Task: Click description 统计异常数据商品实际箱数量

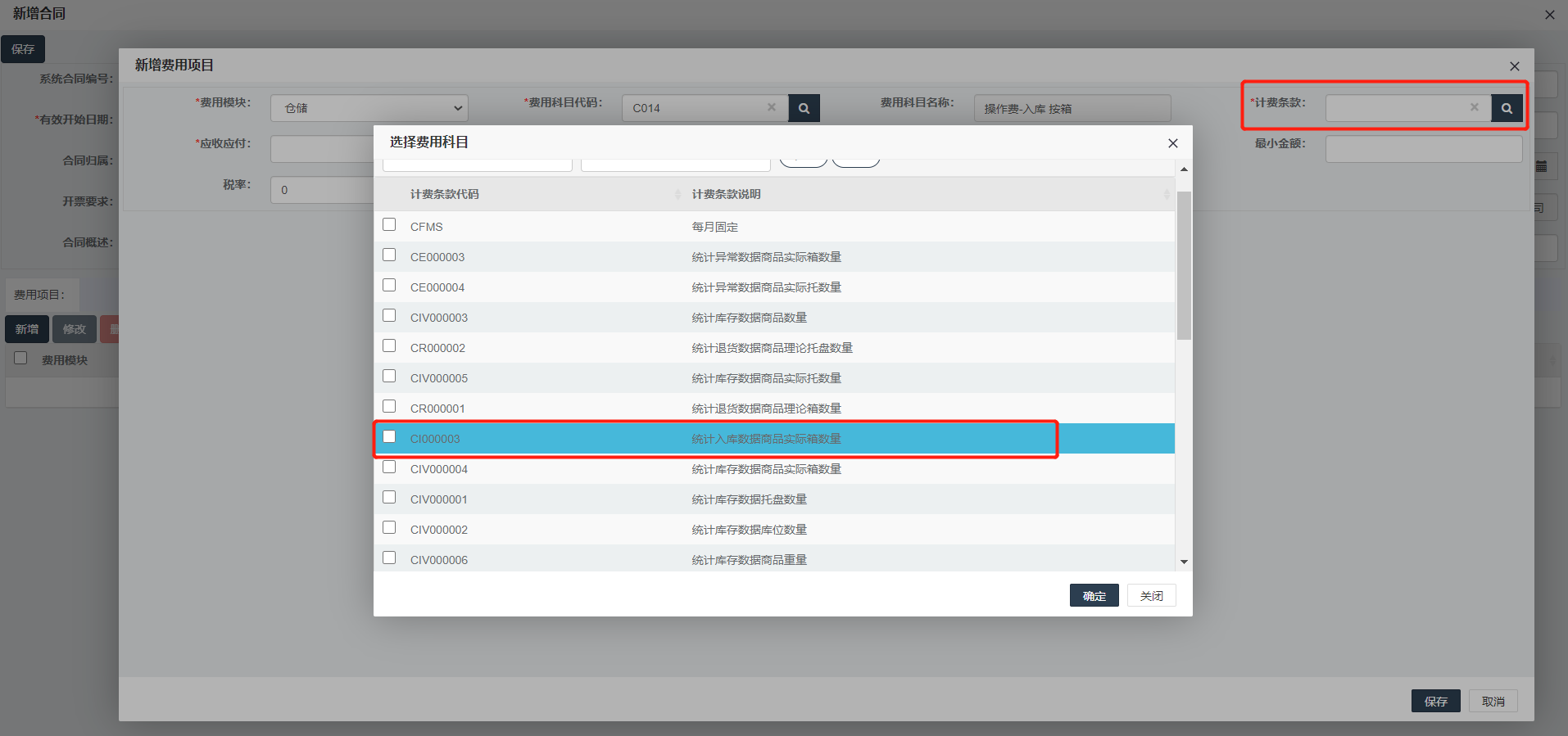Action: (x=767, y=257)
